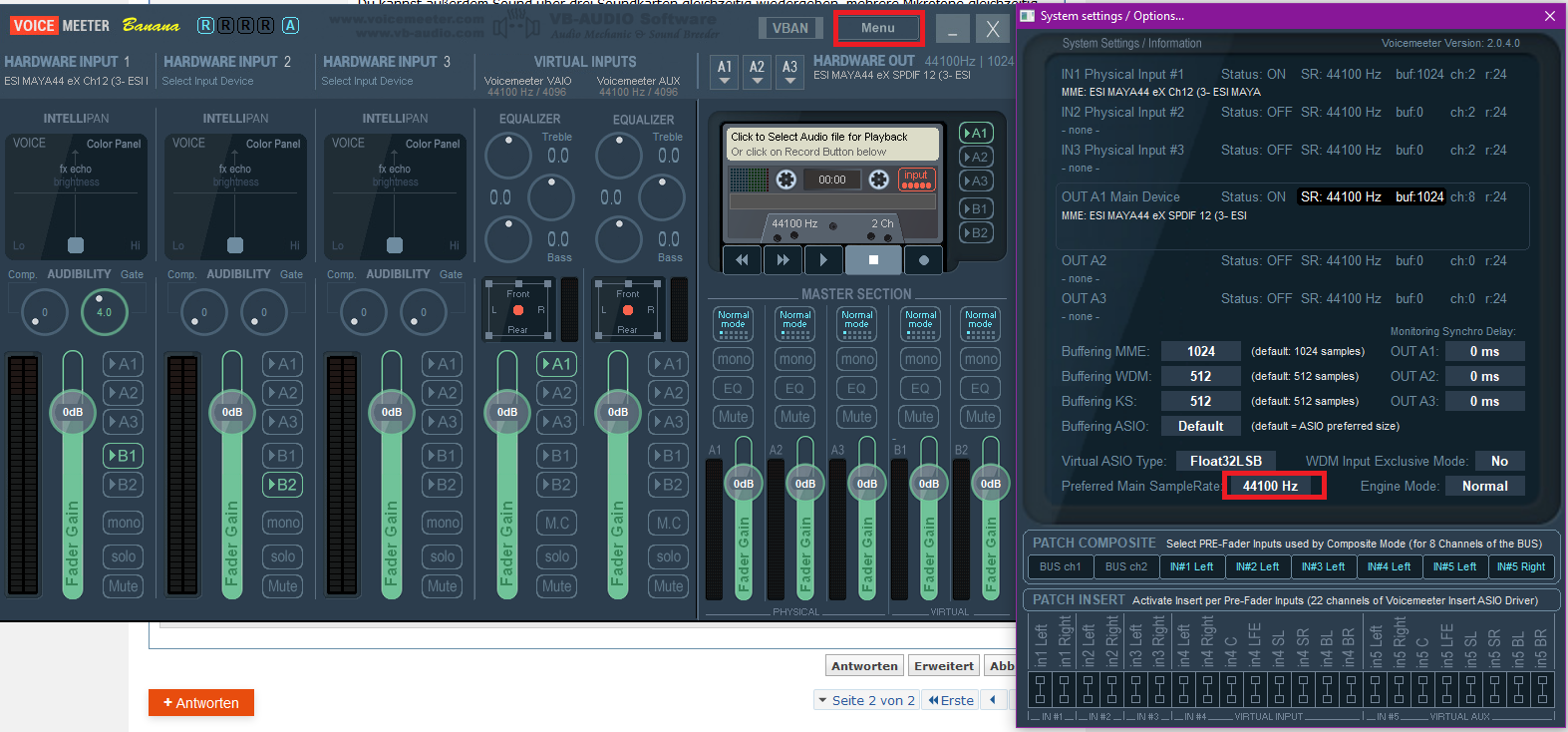Toggle mono on master A2 bus
The image size is (1568, 732).
click(x=795, y=359)
